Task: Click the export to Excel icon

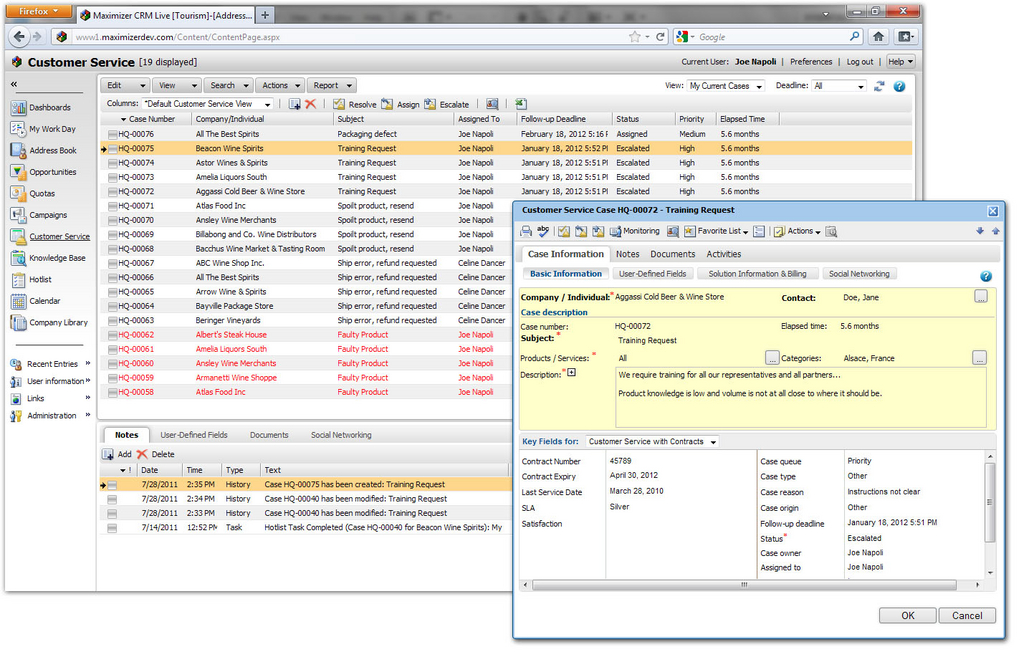Action: 520,104
